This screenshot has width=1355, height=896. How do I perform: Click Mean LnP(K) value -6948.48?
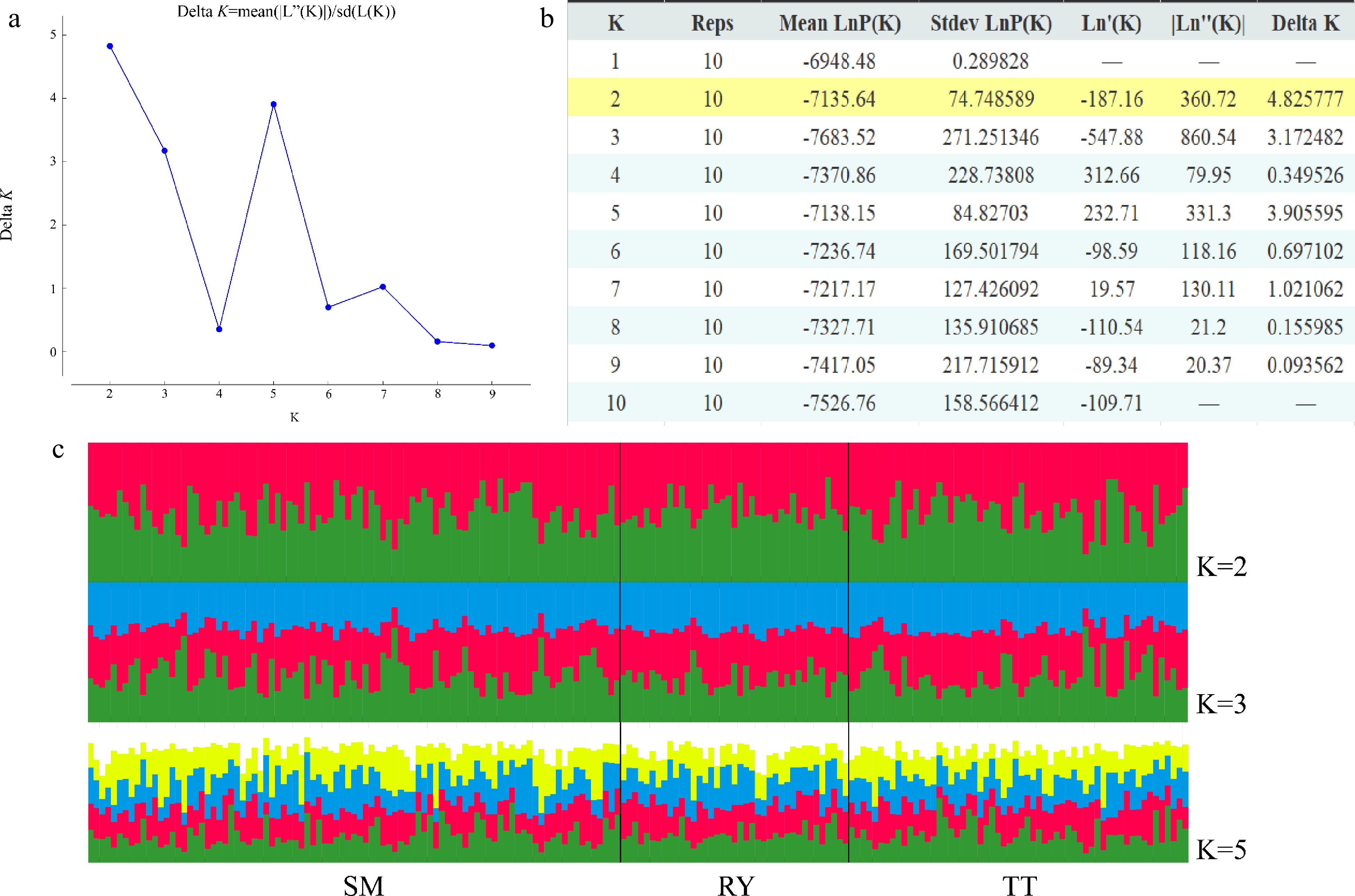[839, 61]
